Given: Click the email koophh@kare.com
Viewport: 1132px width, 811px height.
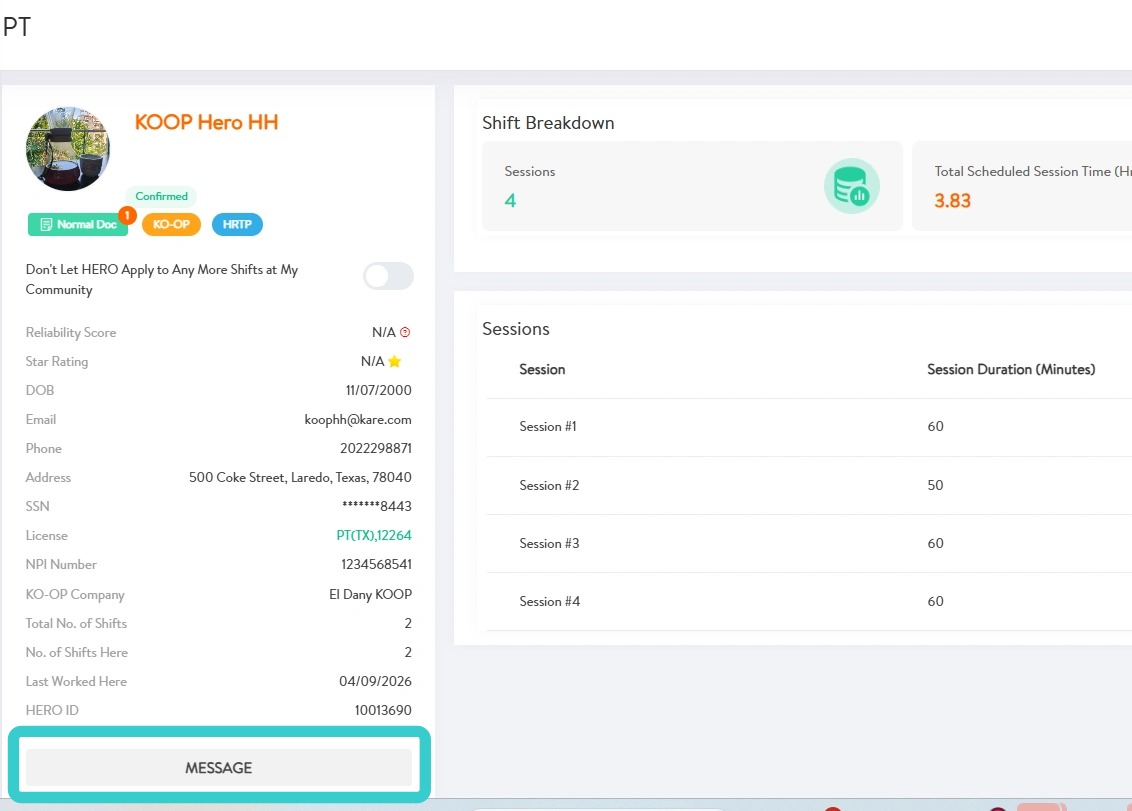Looking at the screenshot, I should point(358,420).
